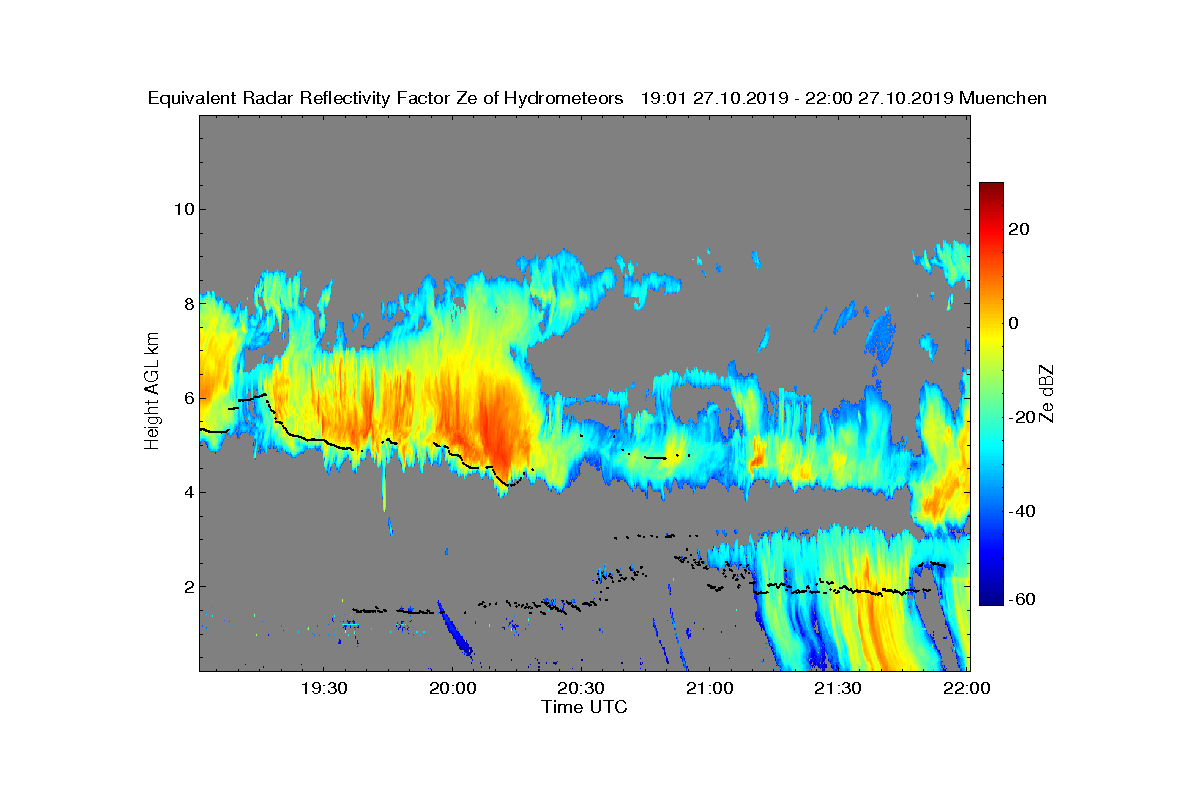
Task: Click the 21:30 time tick label
Action: click(x=838, y=689)
